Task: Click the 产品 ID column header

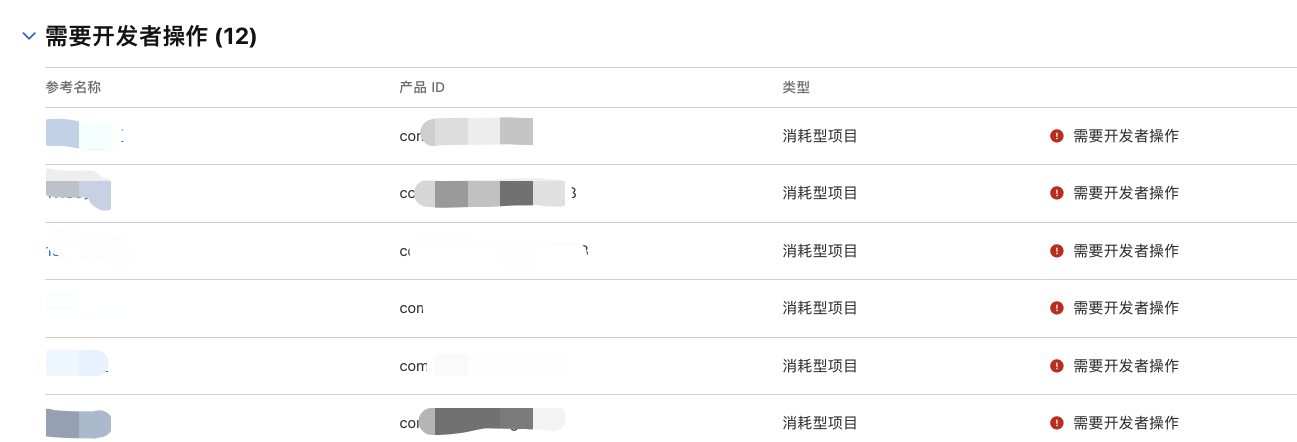Action: (422, 88)
